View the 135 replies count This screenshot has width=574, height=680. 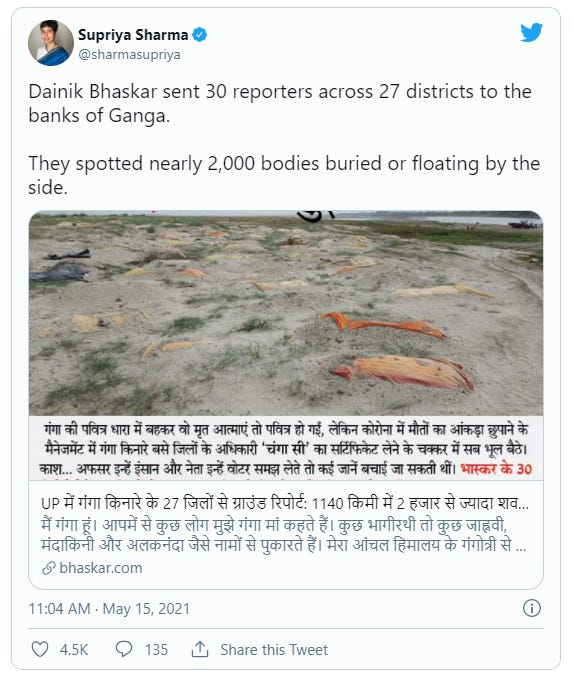[x=156, y=650]
